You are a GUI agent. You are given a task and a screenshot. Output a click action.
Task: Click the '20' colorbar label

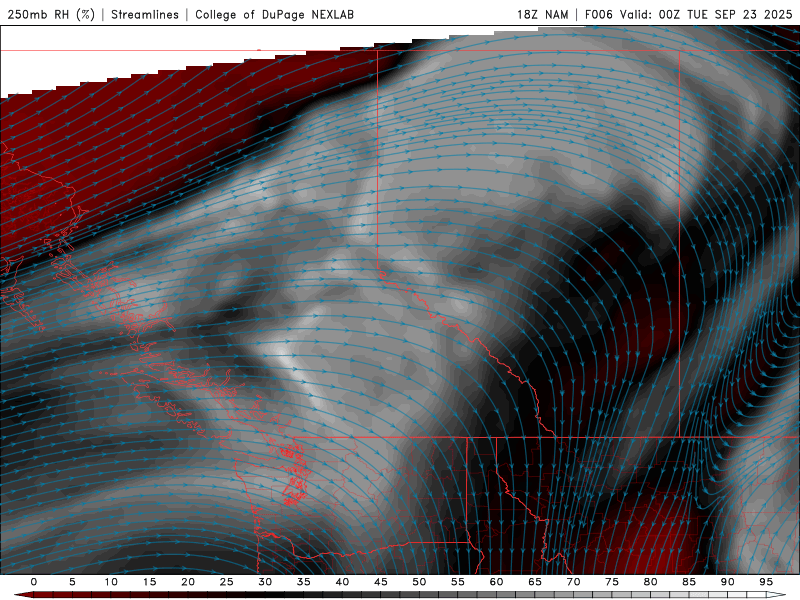188,582
